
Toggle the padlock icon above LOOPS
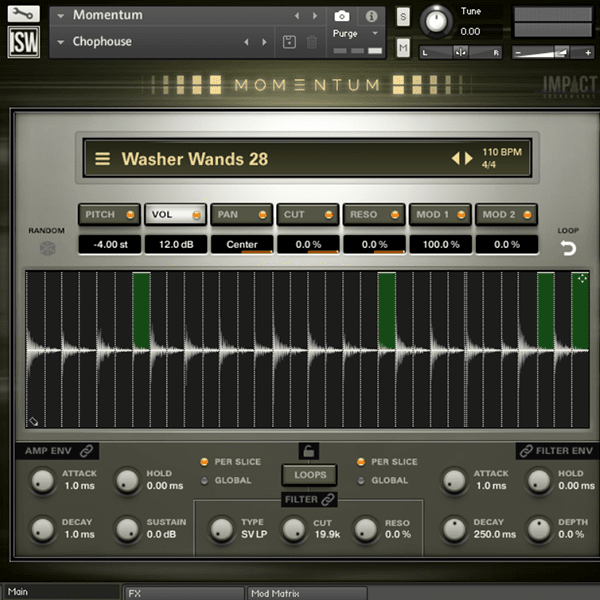309,453
